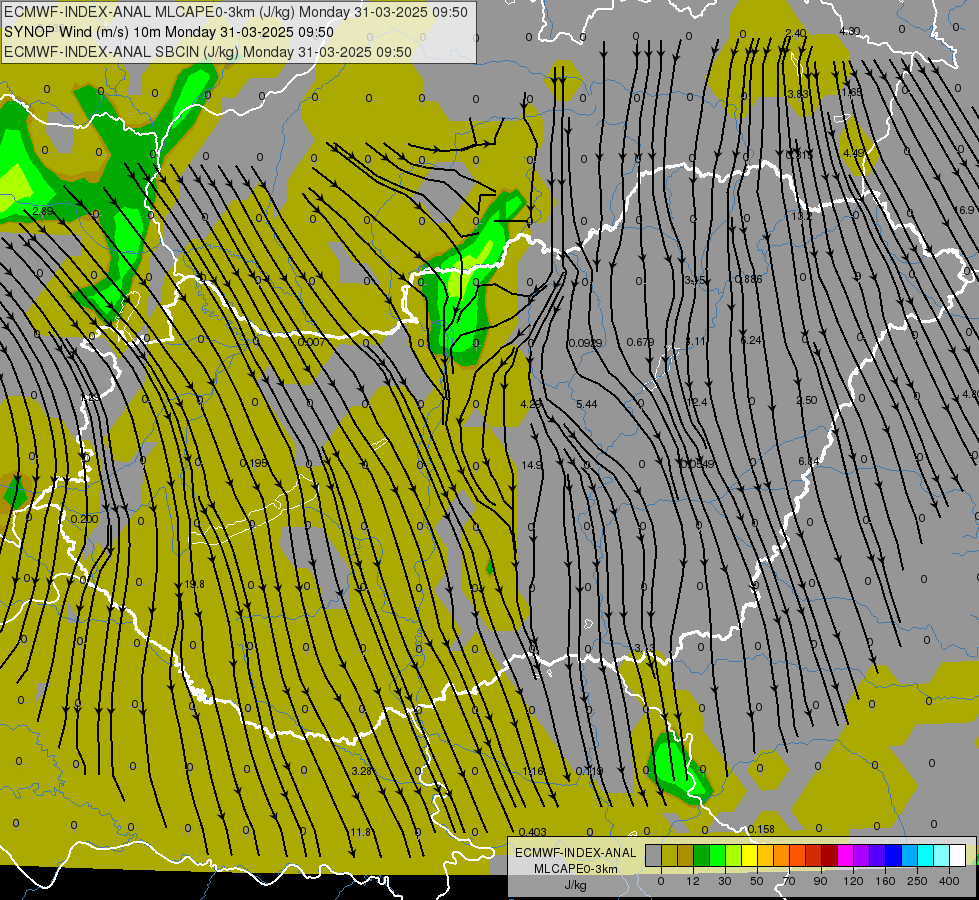The height and width of the screenshot is (900, 979).
Task: Click the white swatch at legend end
Action: (958, 855)
